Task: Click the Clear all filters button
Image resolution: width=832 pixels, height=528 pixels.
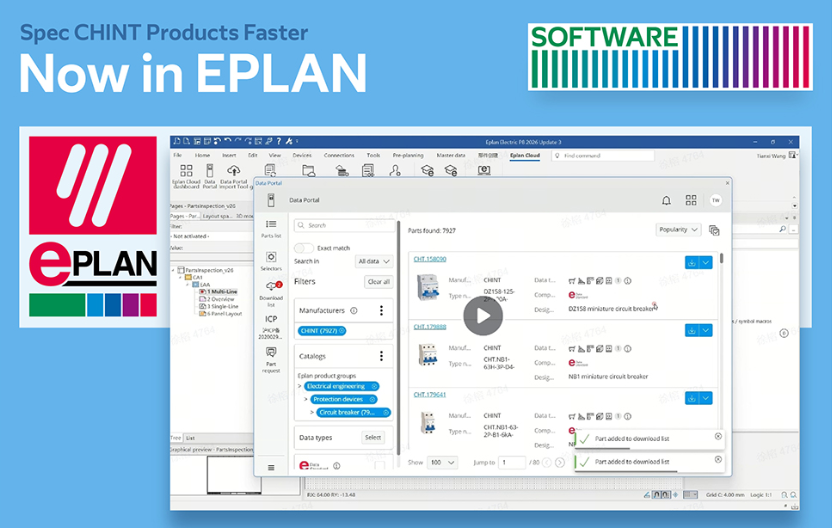Action: point(379,282)
